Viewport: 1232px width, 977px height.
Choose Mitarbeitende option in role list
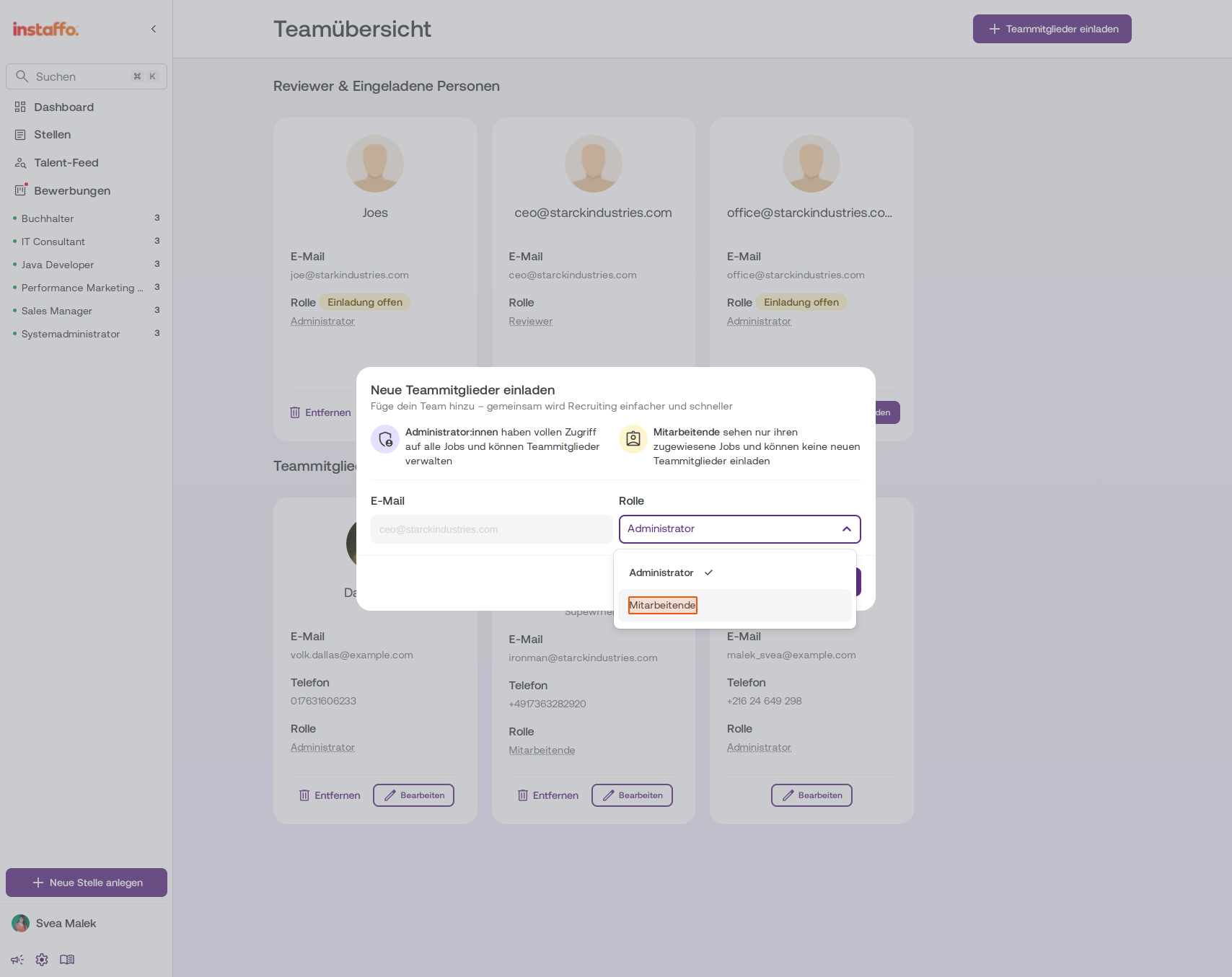(735, 606)
